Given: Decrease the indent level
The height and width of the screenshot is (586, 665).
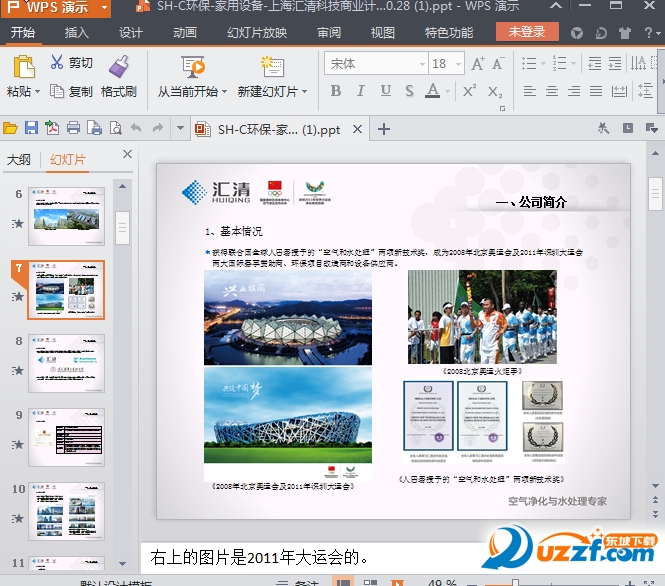Looking at the screenshot, I should click(595, 64).
